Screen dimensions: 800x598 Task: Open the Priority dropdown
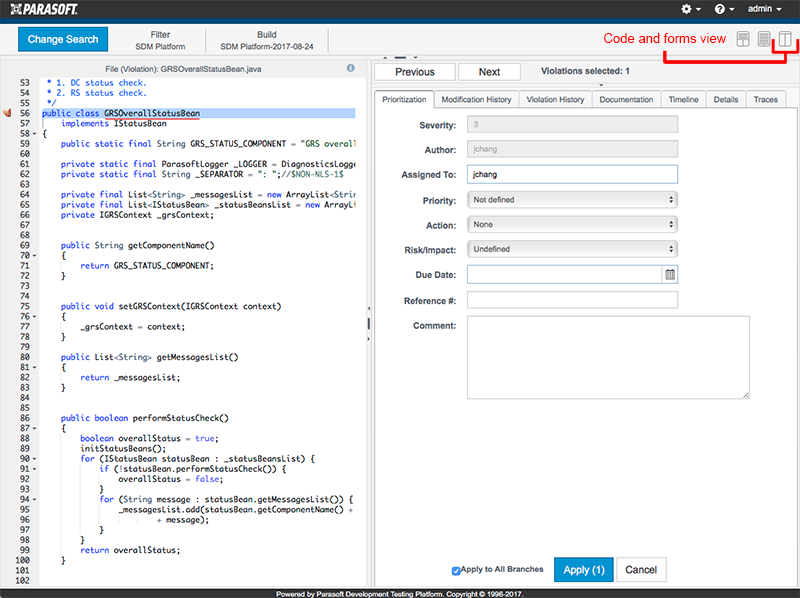pos(572,200)
